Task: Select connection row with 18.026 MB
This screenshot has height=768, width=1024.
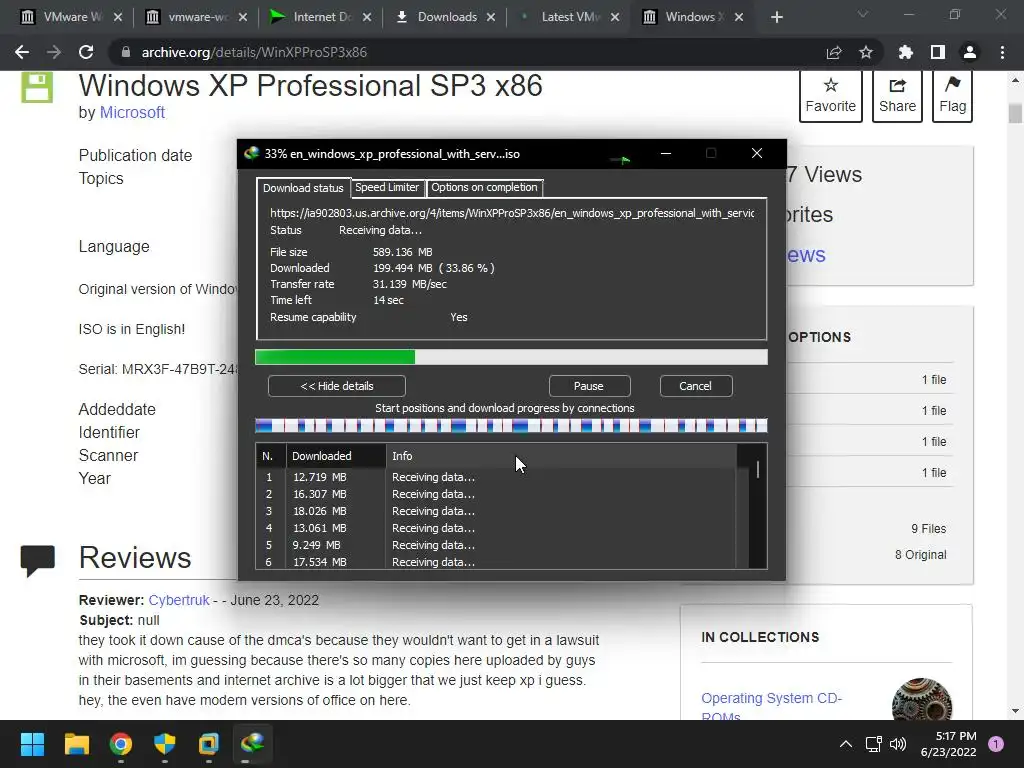Action: [x=496, y=511]
